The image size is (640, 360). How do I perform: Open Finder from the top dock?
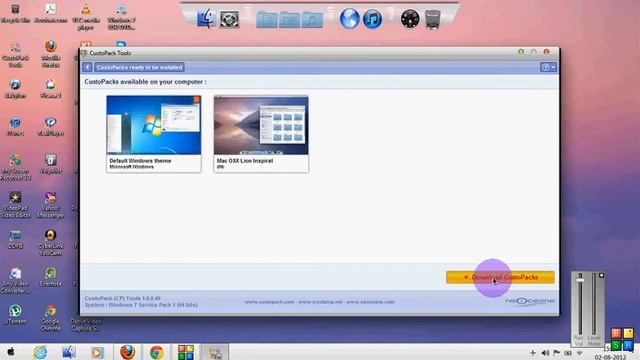click(207, 19)
